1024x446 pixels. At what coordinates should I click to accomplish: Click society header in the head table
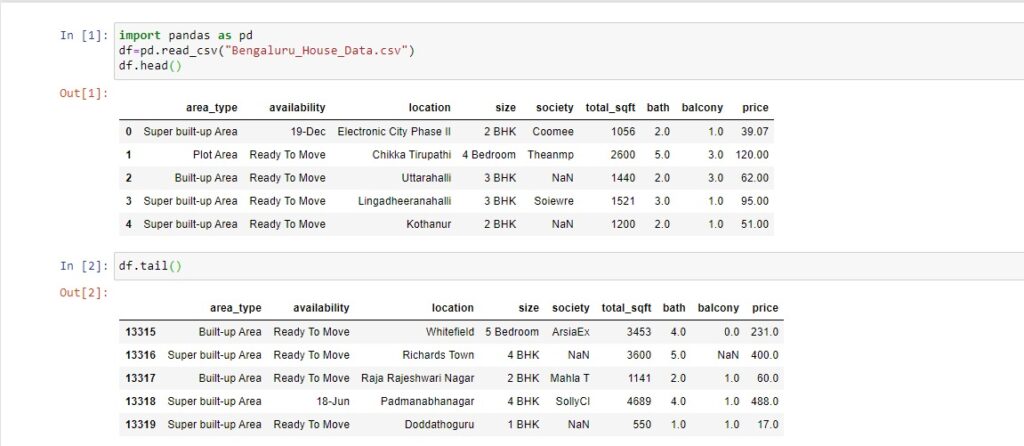pyautogui.click(x=554, y=108)
